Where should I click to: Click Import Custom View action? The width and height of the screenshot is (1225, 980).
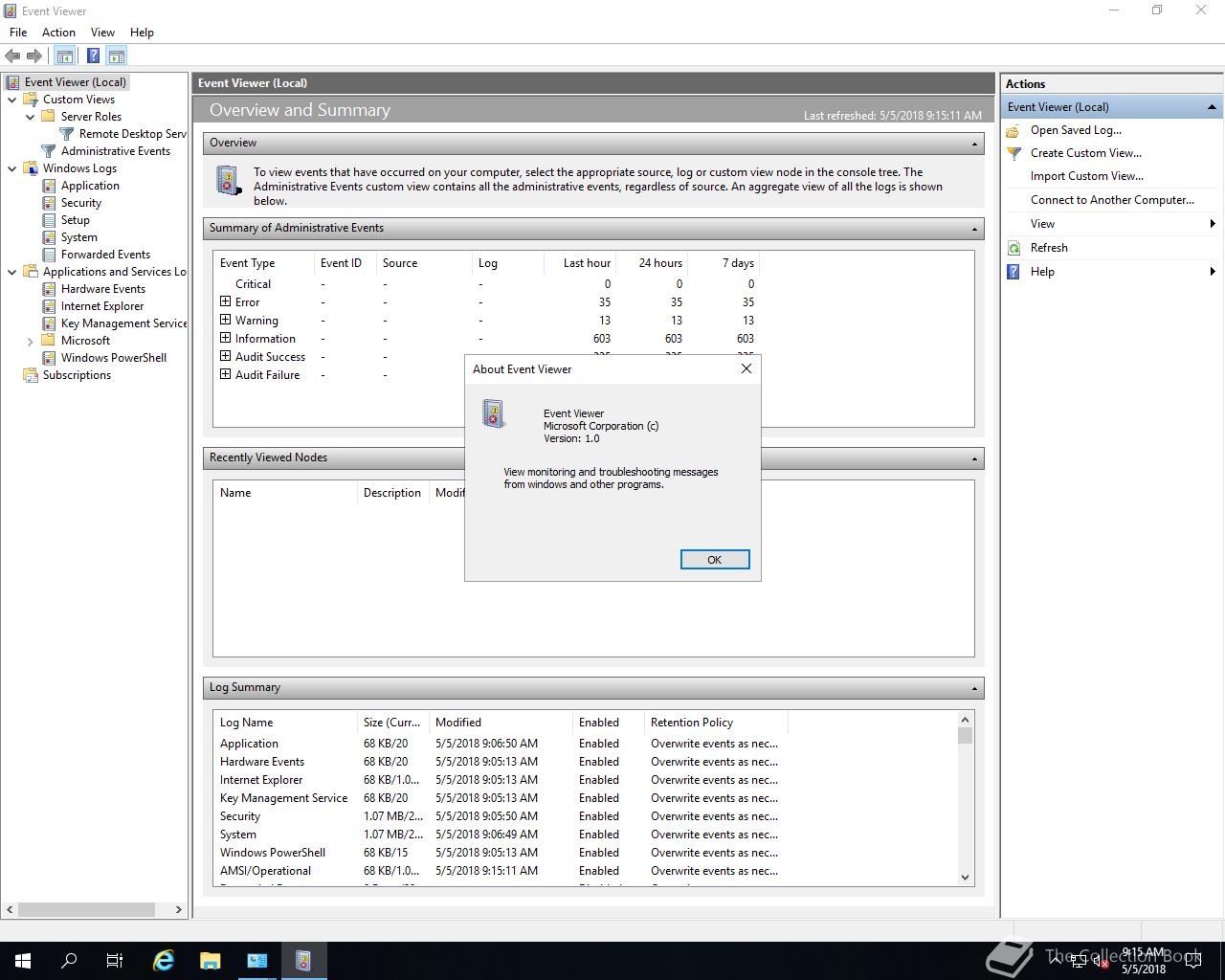pos(1086,176)
